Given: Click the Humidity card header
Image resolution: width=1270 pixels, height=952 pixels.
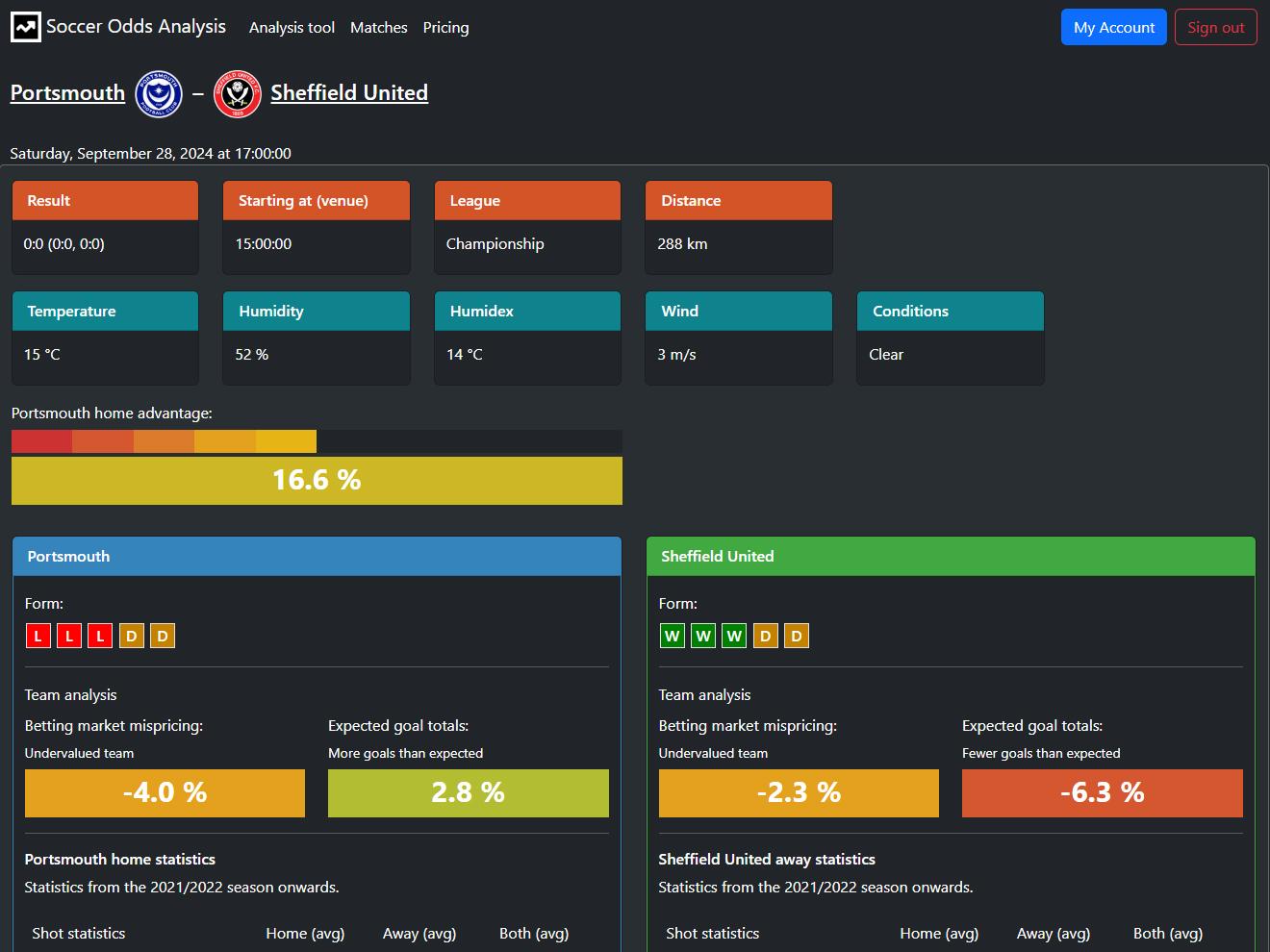Looking at the screenshot, I should click(x=317, y=312).
